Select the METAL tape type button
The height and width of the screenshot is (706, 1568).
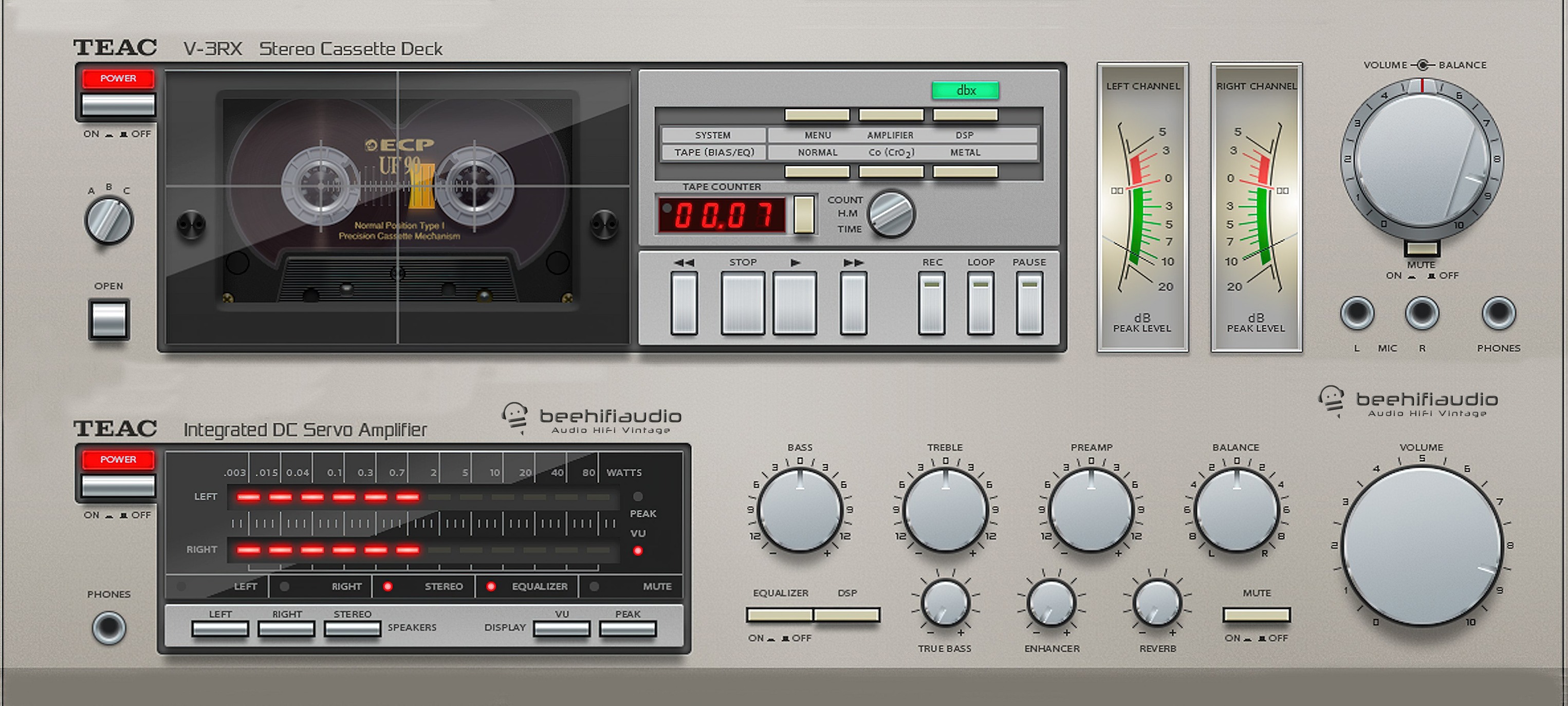(965, 172)
